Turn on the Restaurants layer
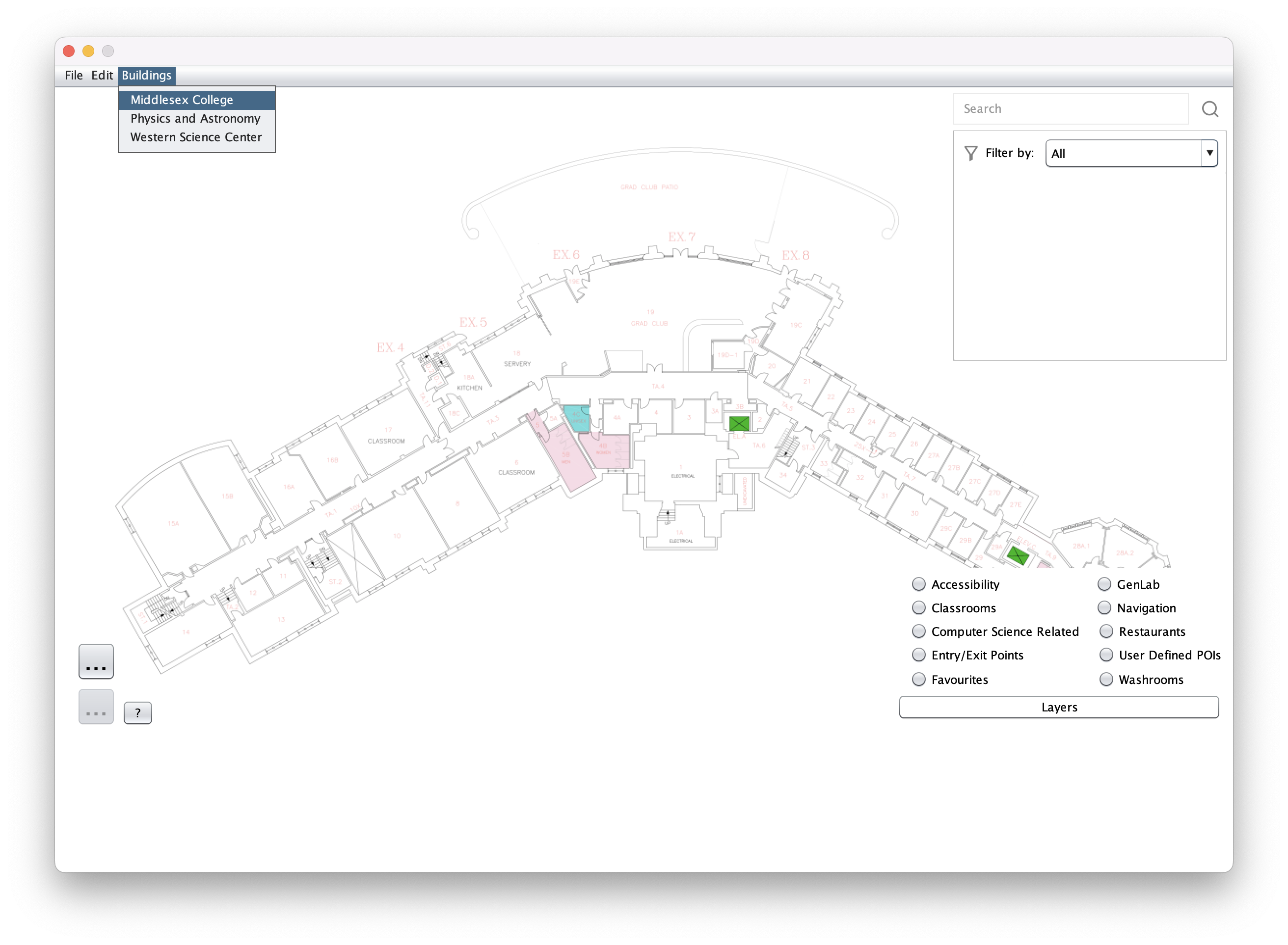Viewport: 1288px width, 945px height. [x=1106, y=631]
